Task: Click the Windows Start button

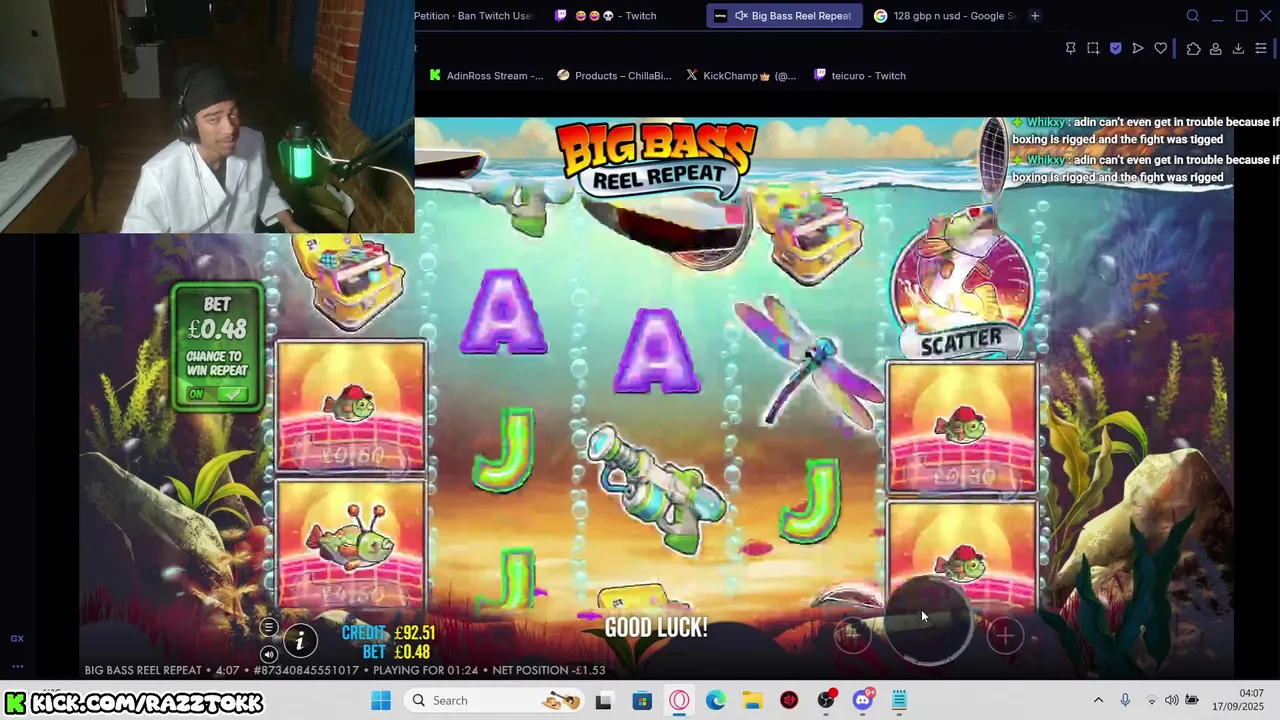Action: click(x=381, y=701)
